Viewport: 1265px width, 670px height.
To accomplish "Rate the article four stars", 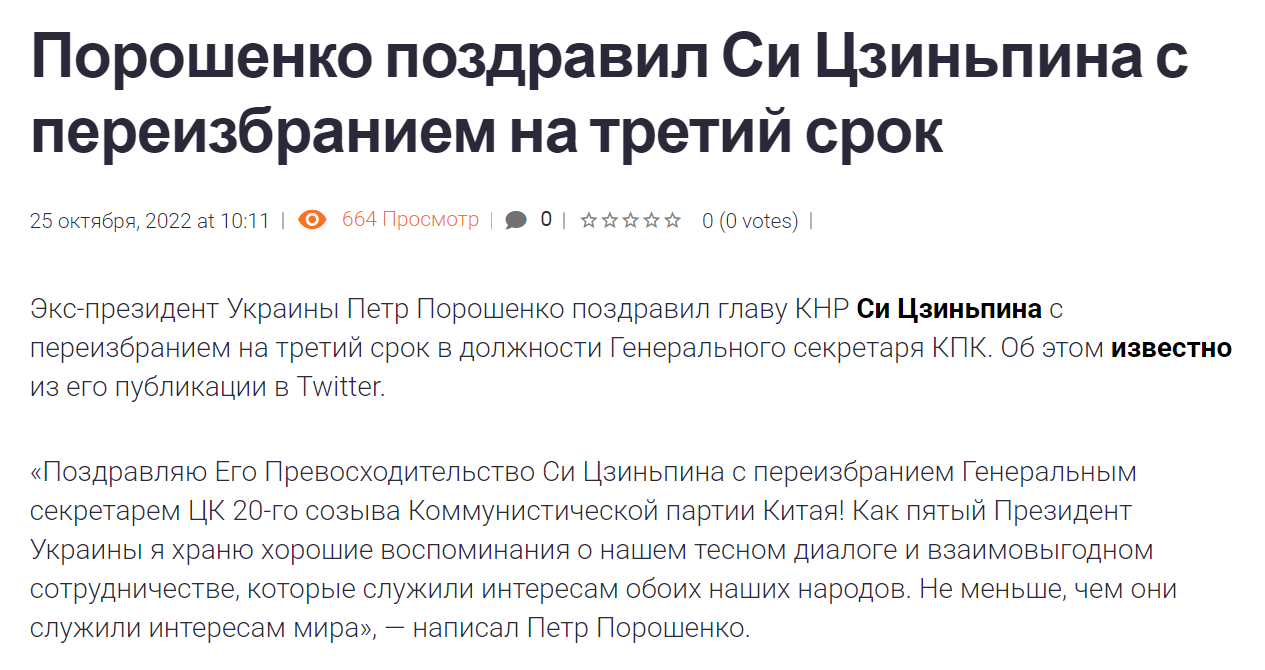I will pyautogui.click(x=651, y=220).
